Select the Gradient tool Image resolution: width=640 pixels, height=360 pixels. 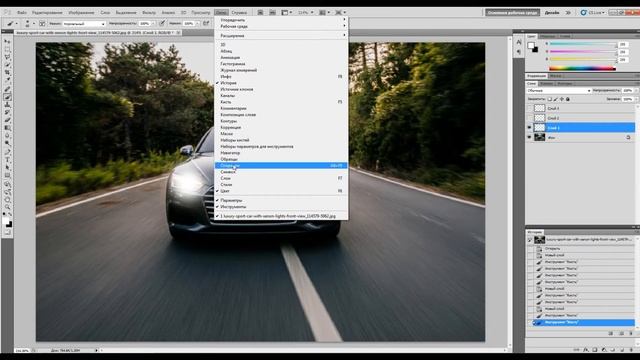coord(7,128)
